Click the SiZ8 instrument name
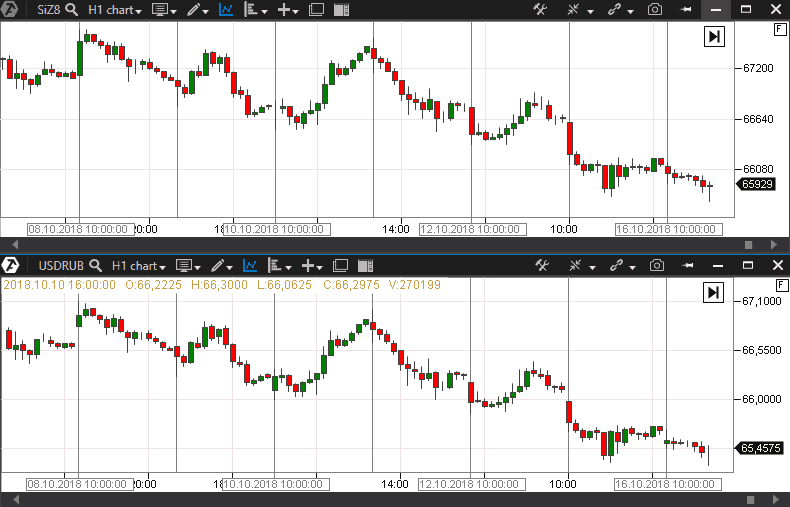This screenshot has height=507, width=790. click(48, 10)
